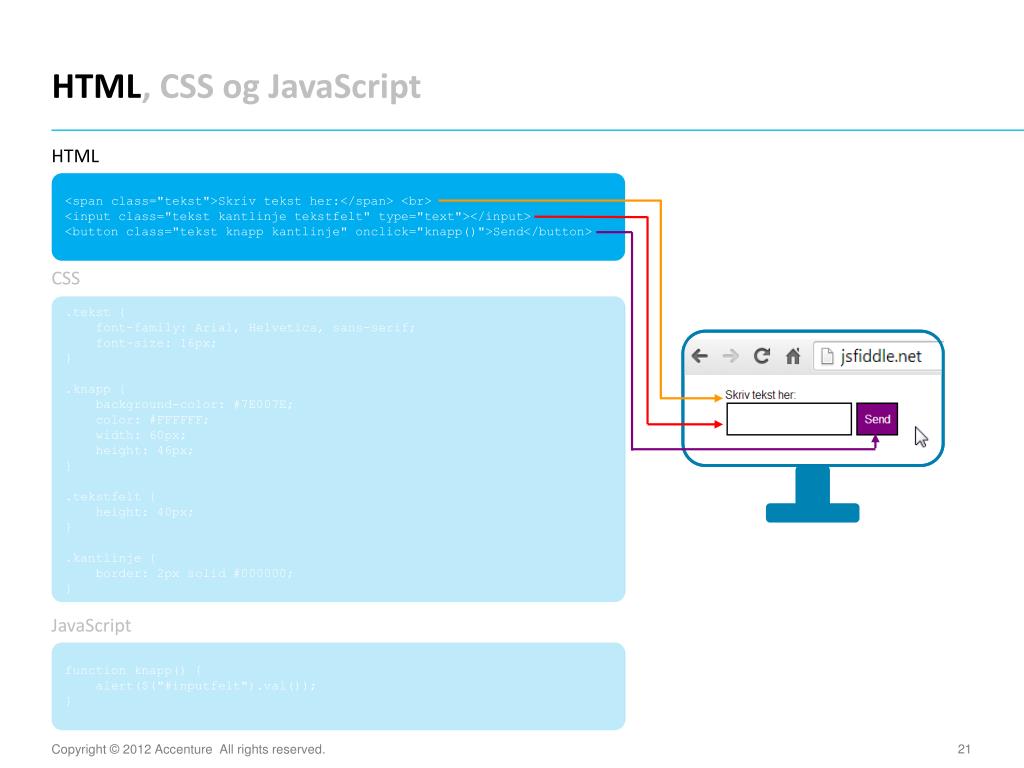The image size is (1024, 768).
Task: Click the 'font-family: Arial' CSS line
Action: pyautogui.click(x=255, y=328)
